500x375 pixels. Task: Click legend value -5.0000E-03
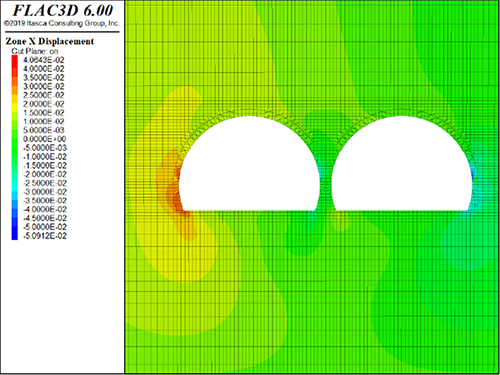[x=45, y=148]
